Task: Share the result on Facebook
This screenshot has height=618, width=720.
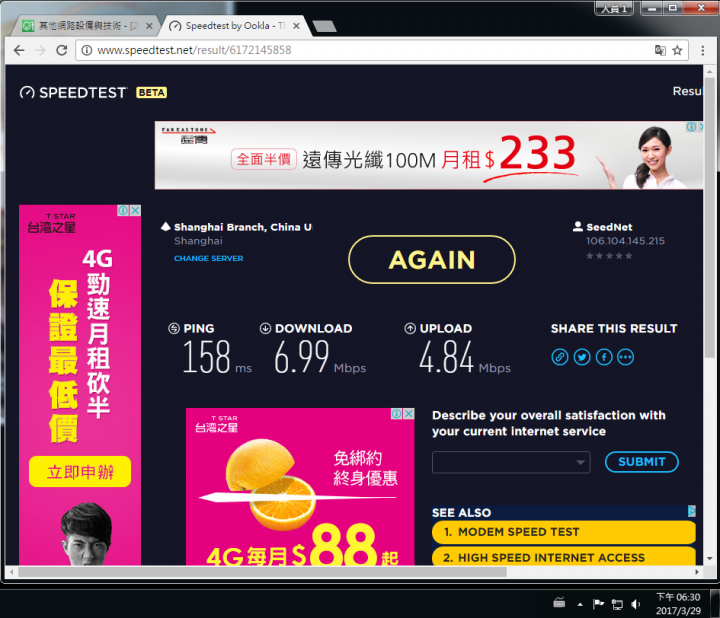Action: [604, 357]
